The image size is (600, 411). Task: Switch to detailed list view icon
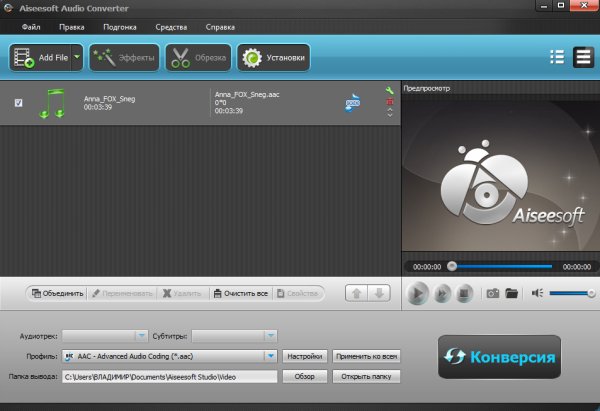[x=583, y=57]
